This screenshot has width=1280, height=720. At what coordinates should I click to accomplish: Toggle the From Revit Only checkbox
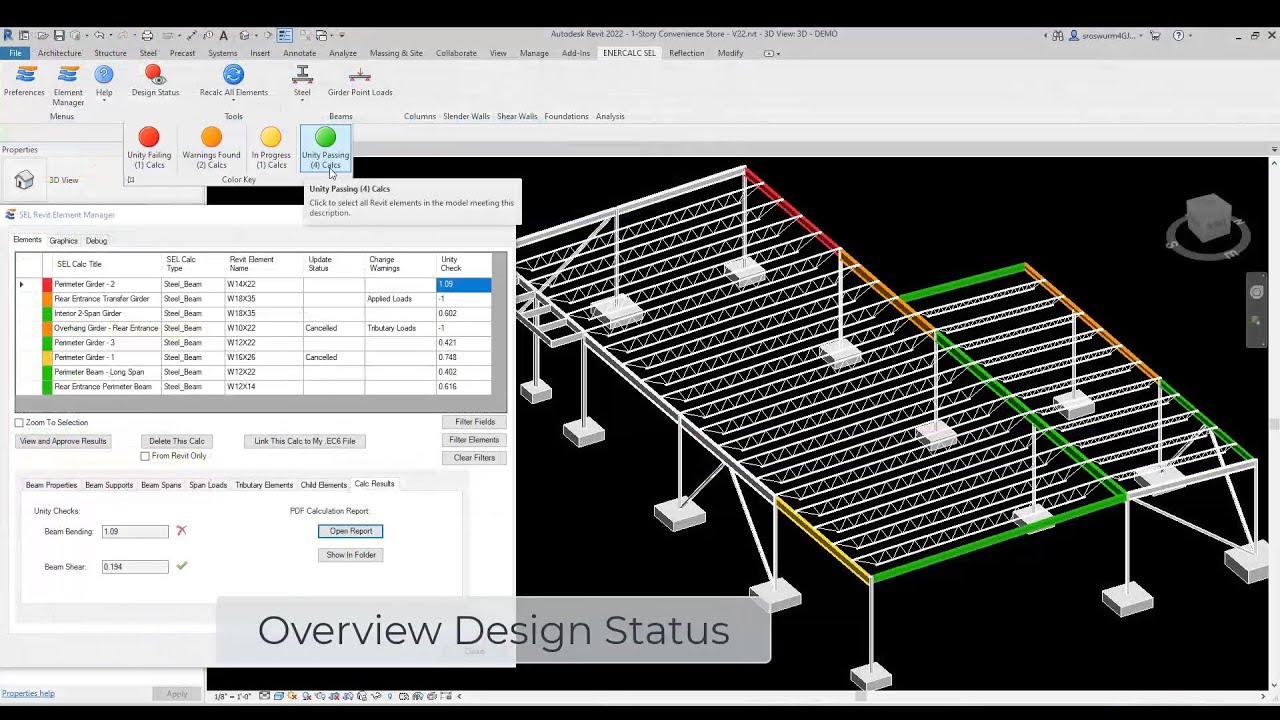click(145, 456)
